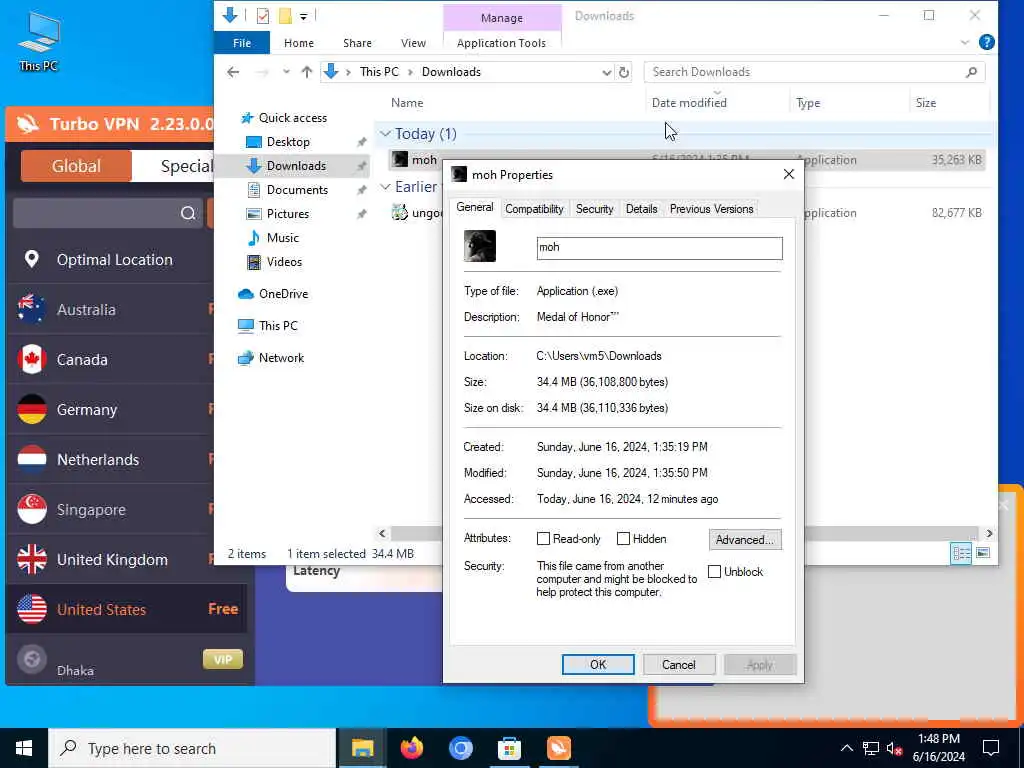Show hidden system tray icons
Image resolution: width=1024 pixels, height=768 pixels.
846,748
